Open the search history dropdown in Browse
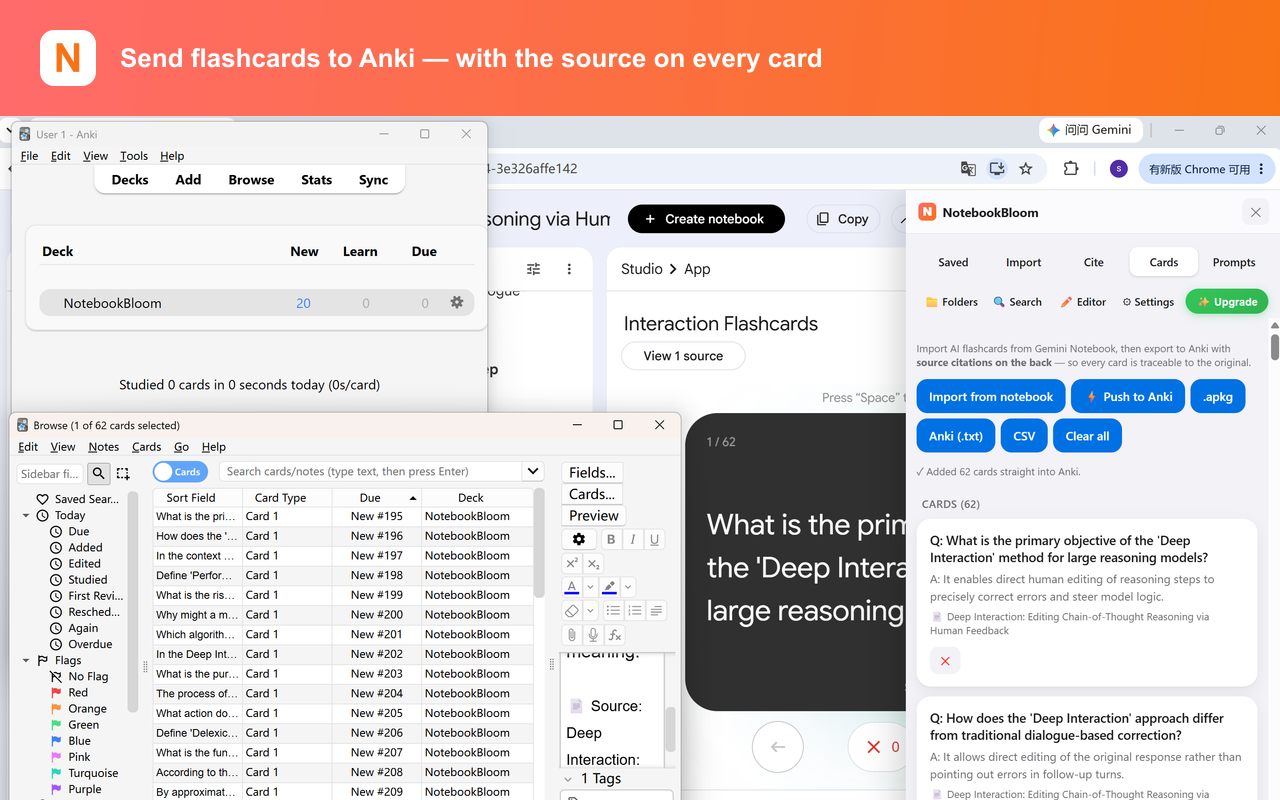The image size is (1280, 800). pos(533,472)
